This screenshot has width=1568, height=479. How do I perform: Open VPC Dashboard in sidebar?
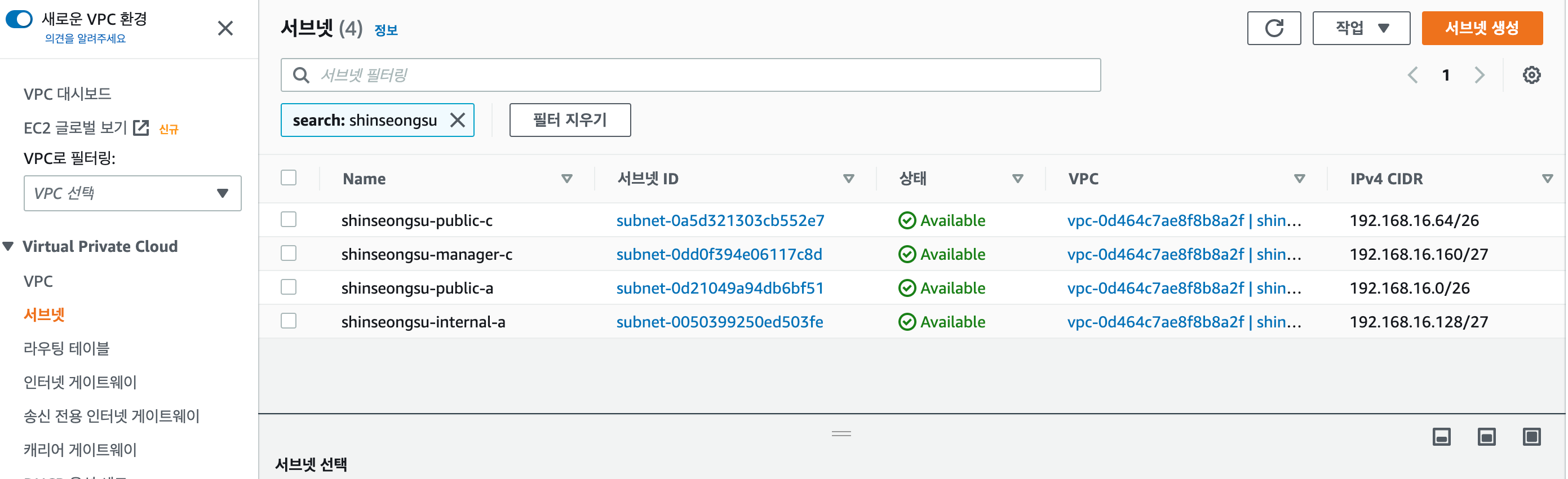(67, 94)
